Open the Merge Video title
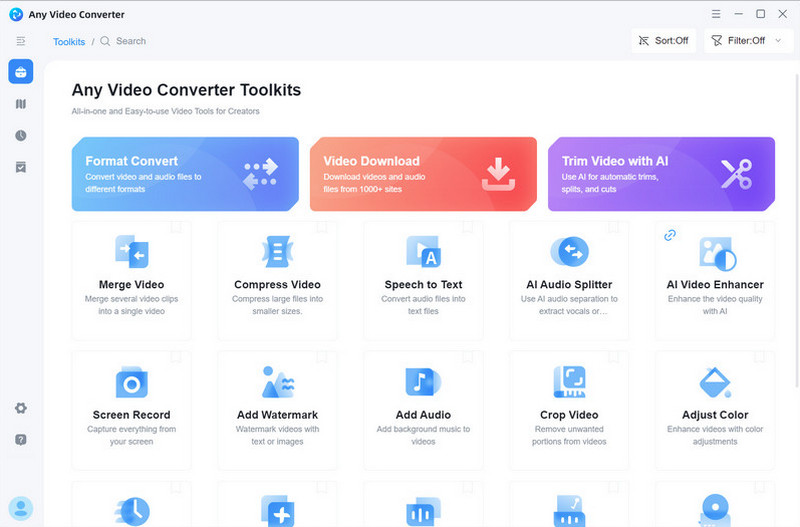Image resolution: width=800 pixels, height=527 pixels. click(132, 285)
